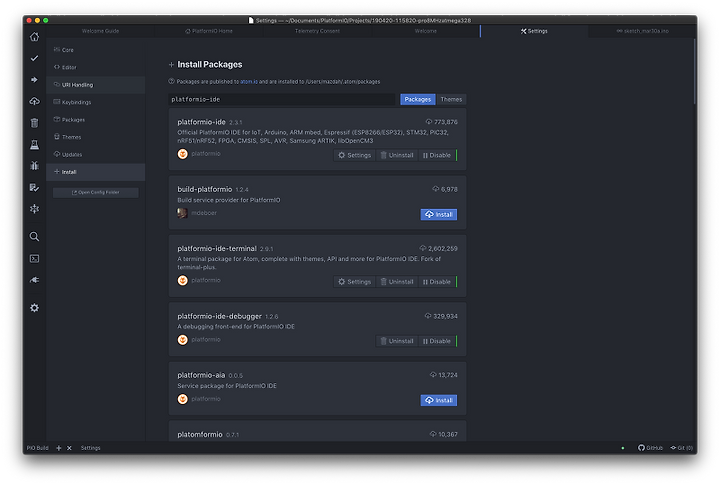The width and height of the screenshot is (720, 485).
Task: Click the X icon in status bar
Action: pos(69,448)
